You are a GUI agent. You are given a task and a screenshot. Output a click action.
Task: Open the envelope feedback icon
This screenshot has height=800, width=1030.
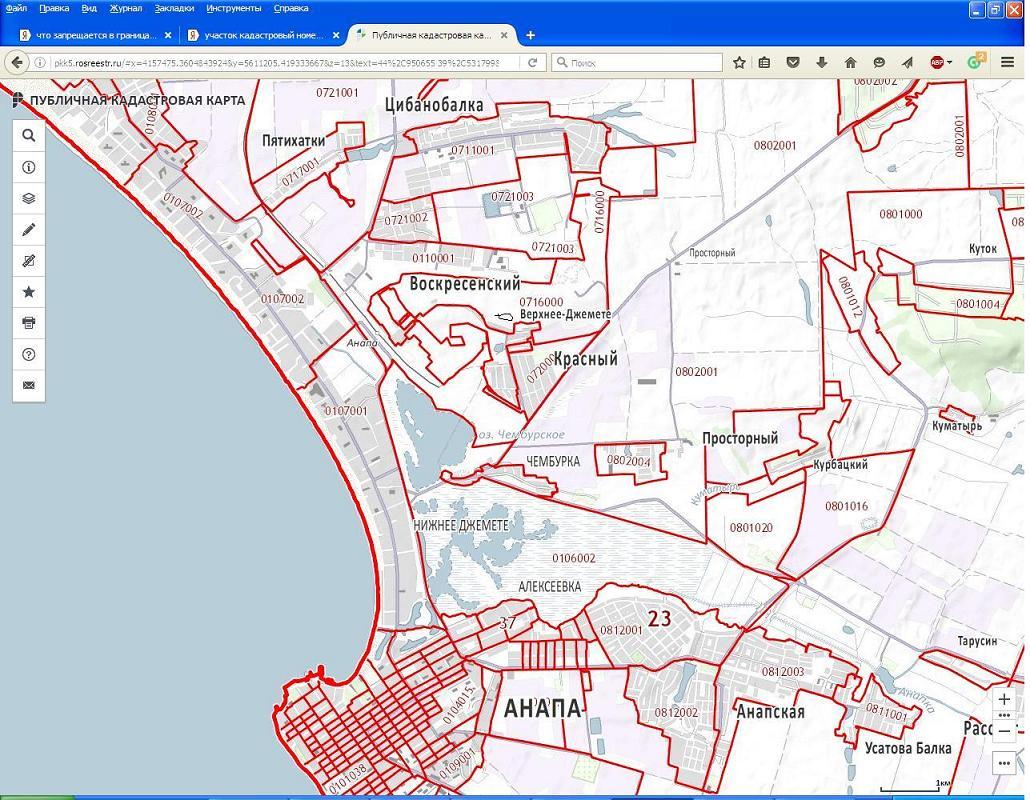point(28,385)
